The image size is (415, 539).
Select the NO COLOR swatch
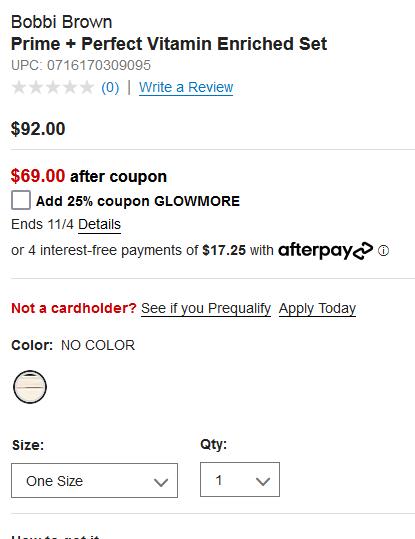point(30,387)
